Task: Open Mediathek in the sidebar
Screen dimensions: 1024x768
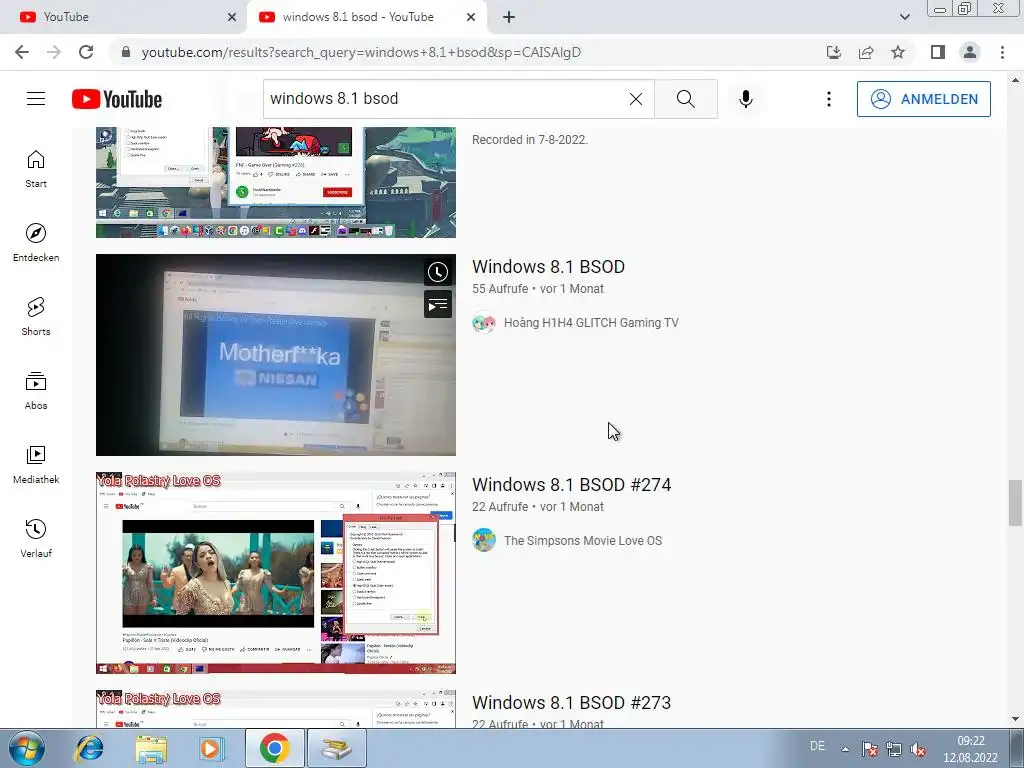Action: [x=36, y=465]
